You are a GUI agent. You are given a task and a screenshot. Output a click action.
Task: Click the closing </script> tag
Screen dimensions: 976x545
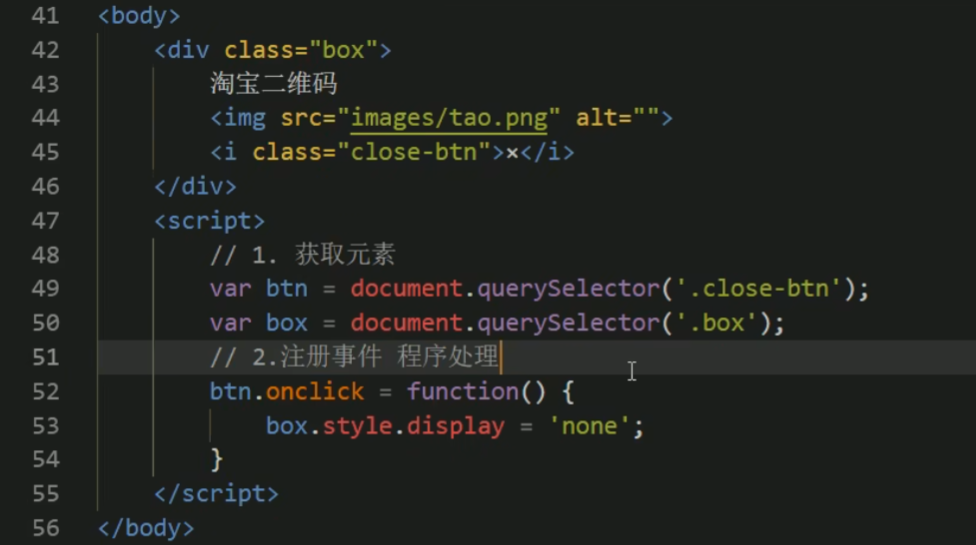click(x=216, y=494)
